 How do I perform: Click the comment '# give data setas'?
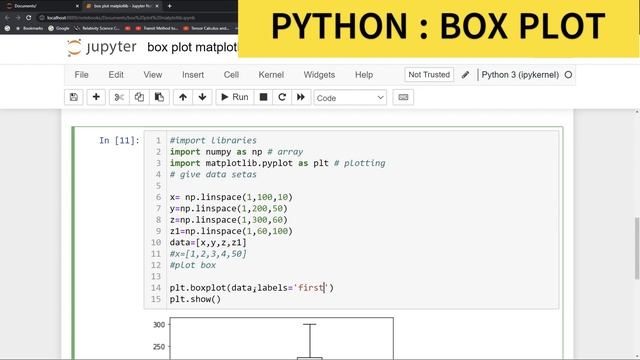(x=213, y=175)
